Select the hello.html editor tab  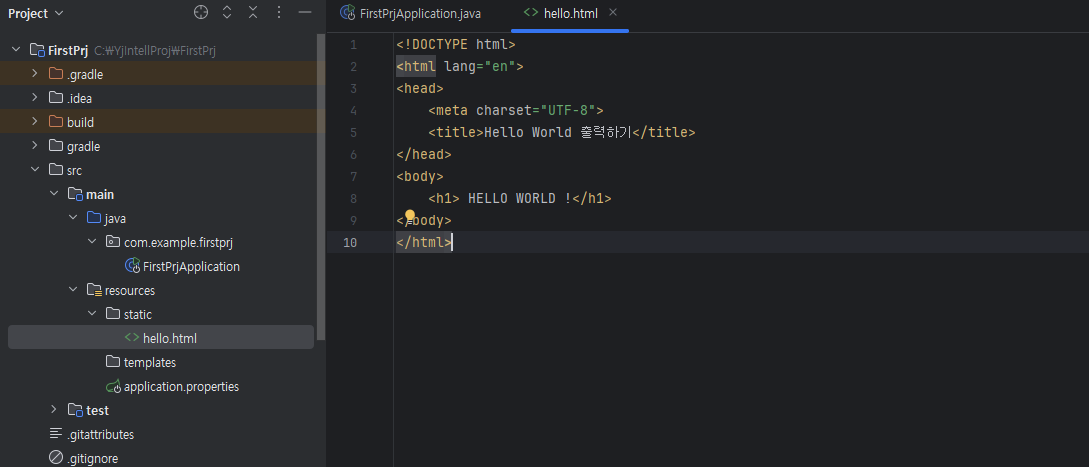(571, 14)
